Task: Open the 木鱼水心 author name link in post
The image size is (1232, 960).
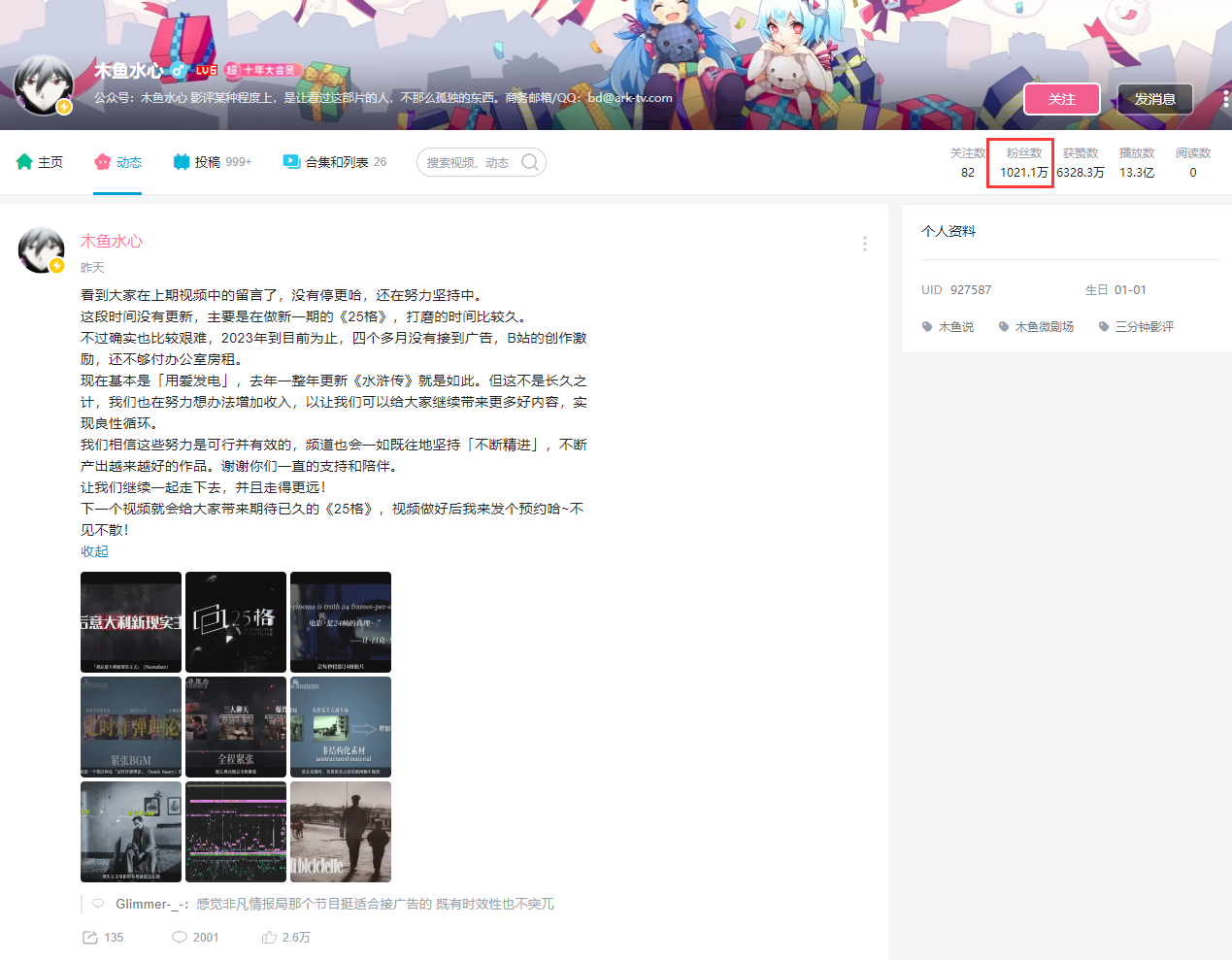Action: point(112,241)
